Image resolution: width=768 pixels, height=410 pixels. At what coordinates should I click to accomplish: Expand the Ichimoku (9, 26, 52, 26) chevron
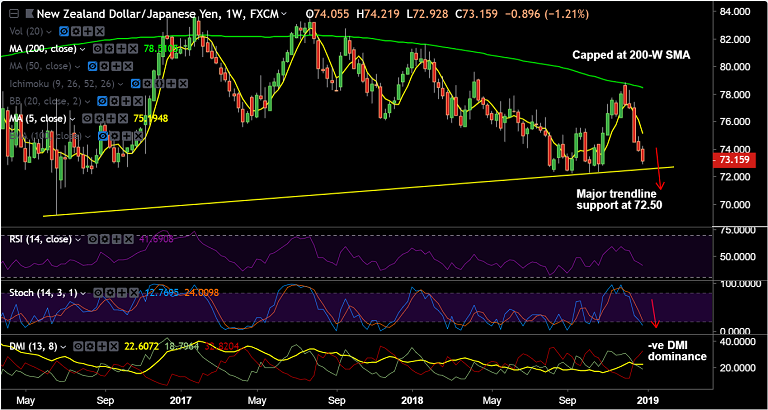120,84
